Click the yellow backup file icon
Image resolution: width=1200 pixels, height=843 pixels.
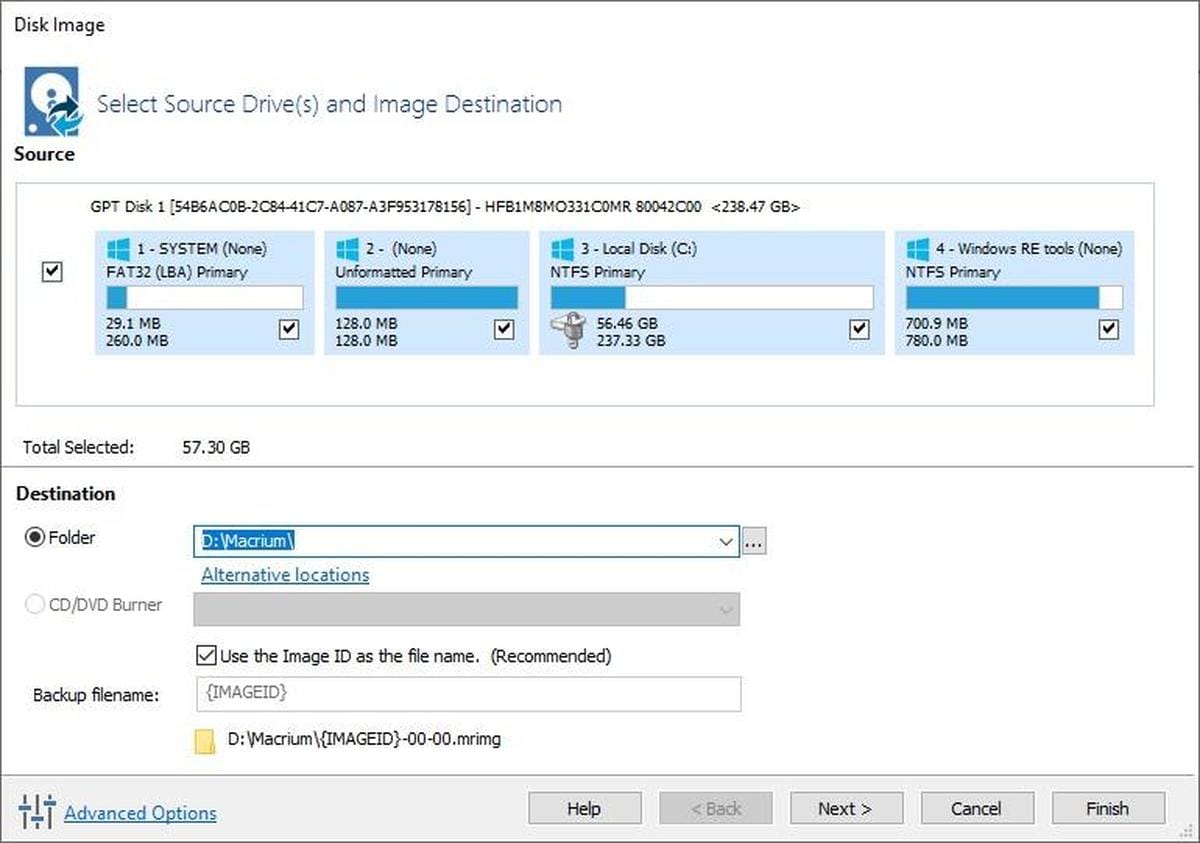pyautogui.click(x=204, y=741)
